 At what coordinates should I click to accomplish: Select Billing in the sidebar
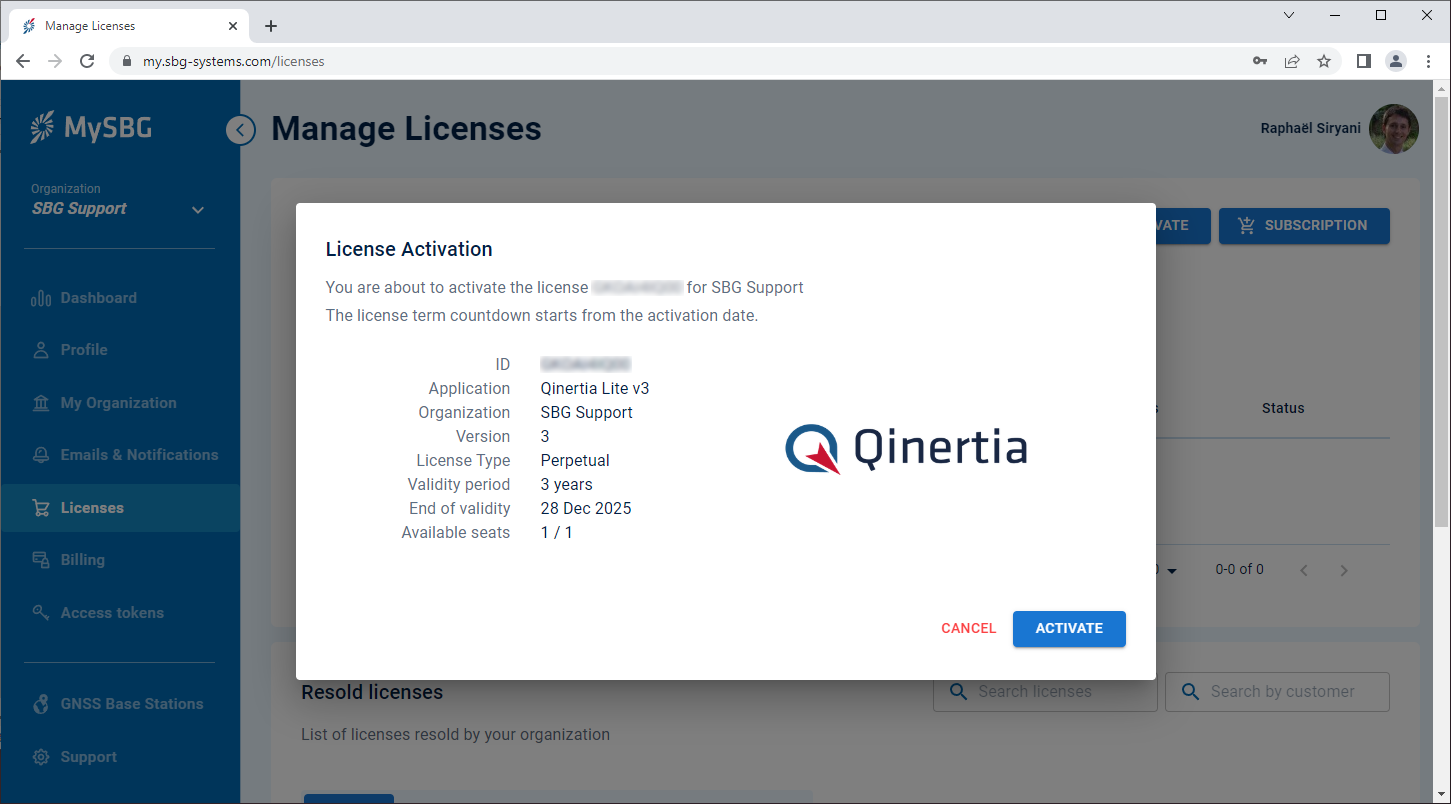click(x=82, y=560)
